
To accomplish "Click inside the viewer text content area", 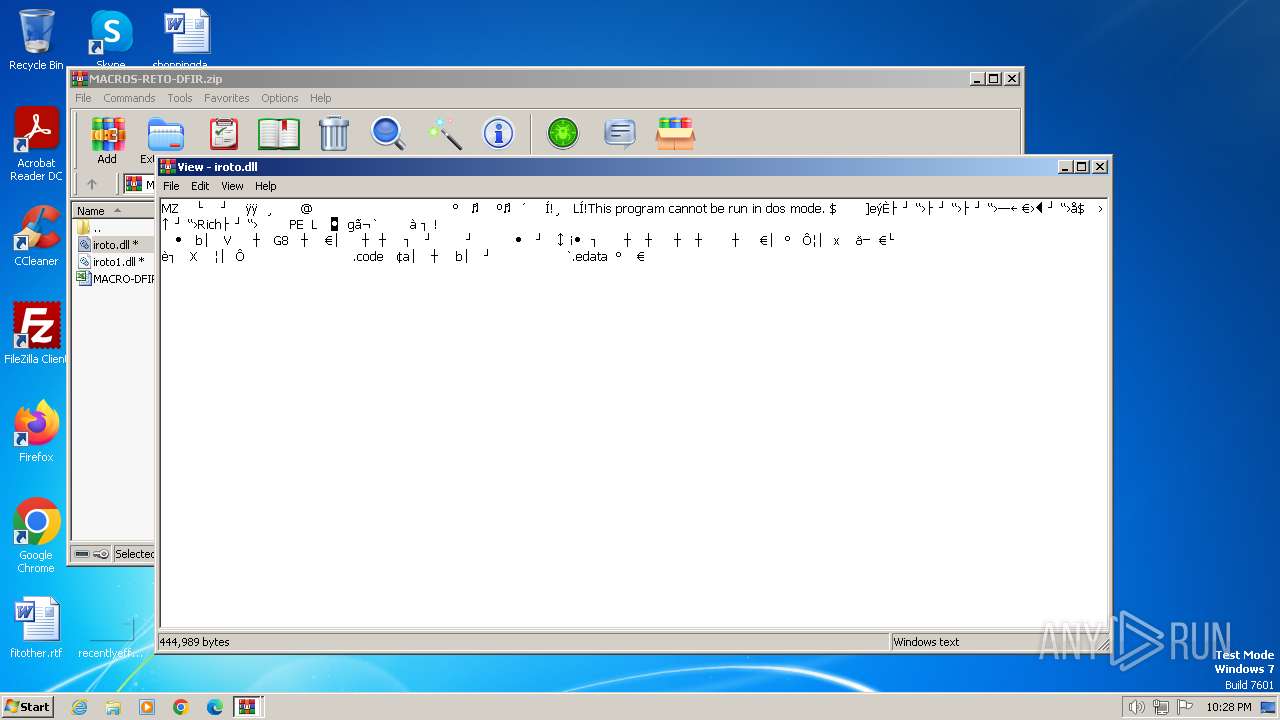I will pos(632,414).
